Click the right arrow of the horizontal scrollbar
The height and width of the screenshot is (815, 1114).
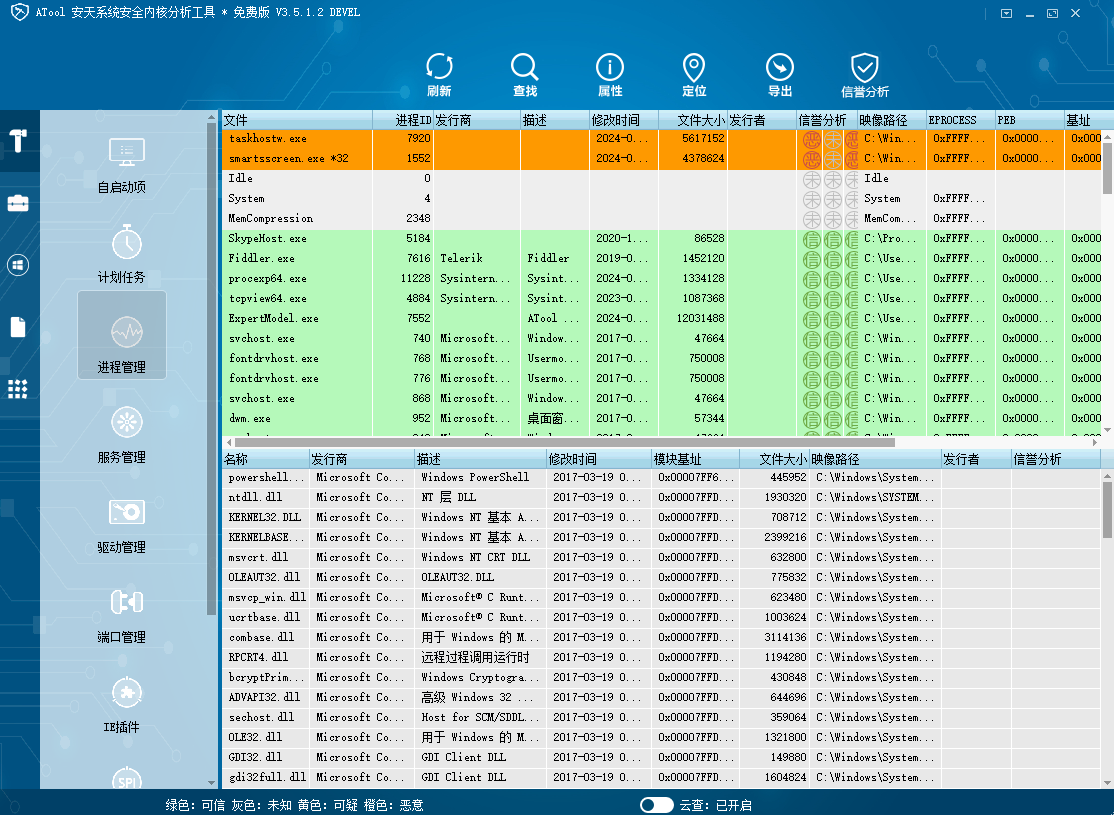point(1095,443)
